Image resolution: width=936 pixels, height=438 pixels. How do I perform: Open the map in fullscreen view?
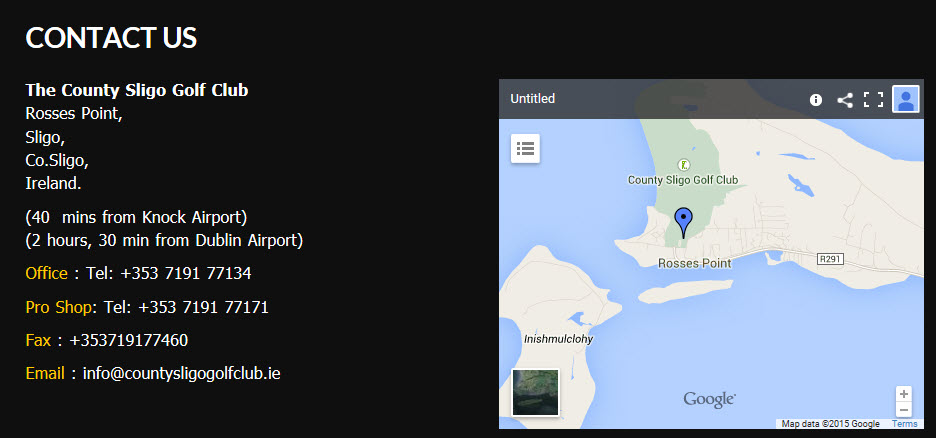(x=873, y=99)
